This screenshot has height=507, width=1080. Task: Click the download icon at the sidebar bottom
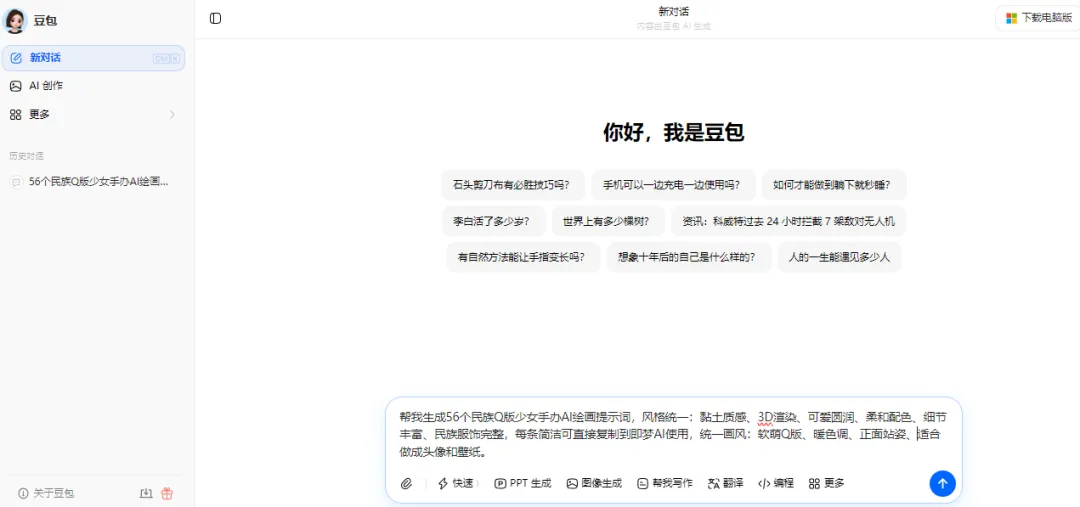pos(145,493)
